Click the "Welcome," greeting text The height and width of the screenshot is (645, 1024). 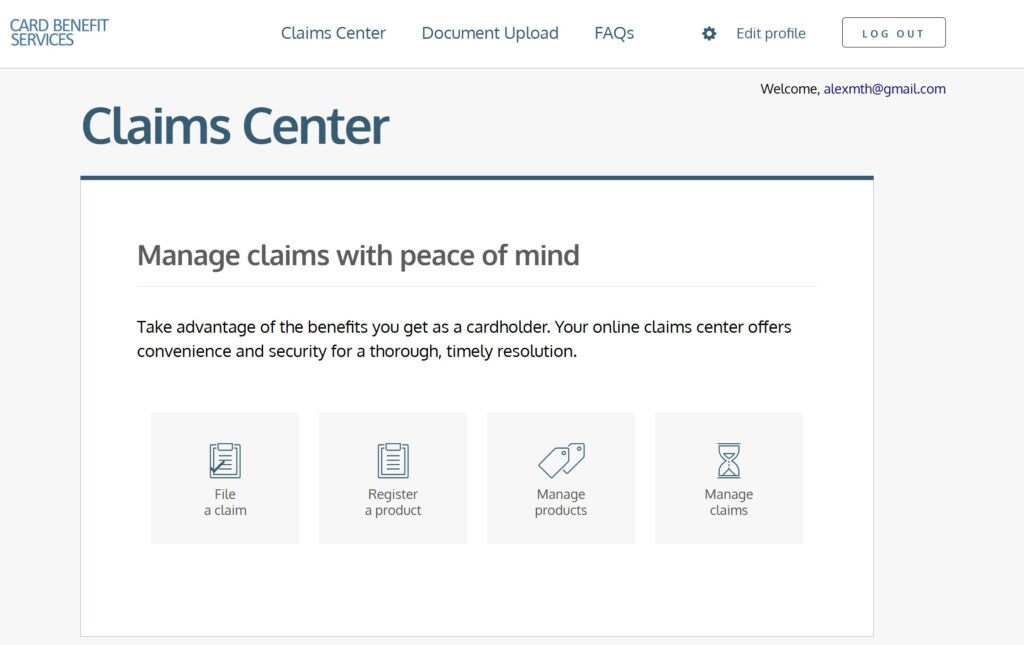(x=789, y=89)
